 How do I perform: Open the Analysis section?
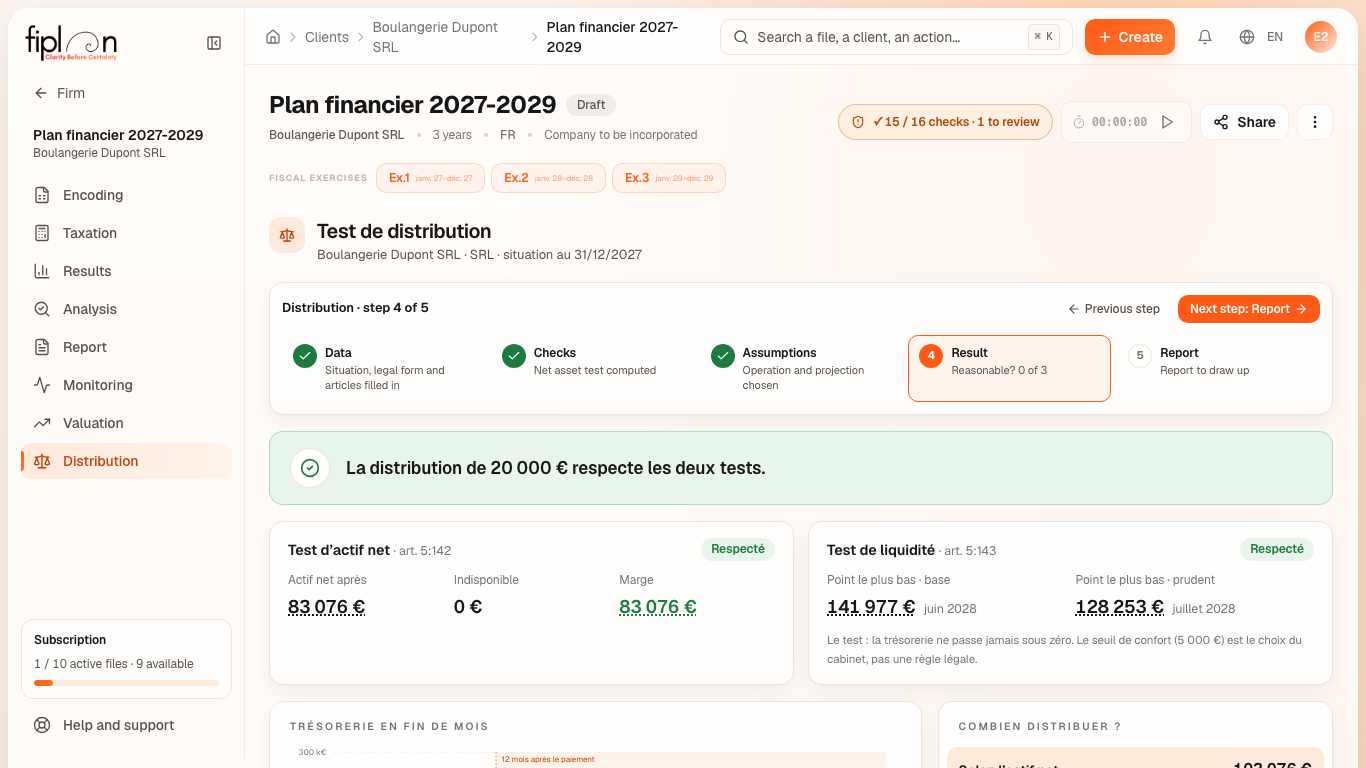click(x=127, y=309)
